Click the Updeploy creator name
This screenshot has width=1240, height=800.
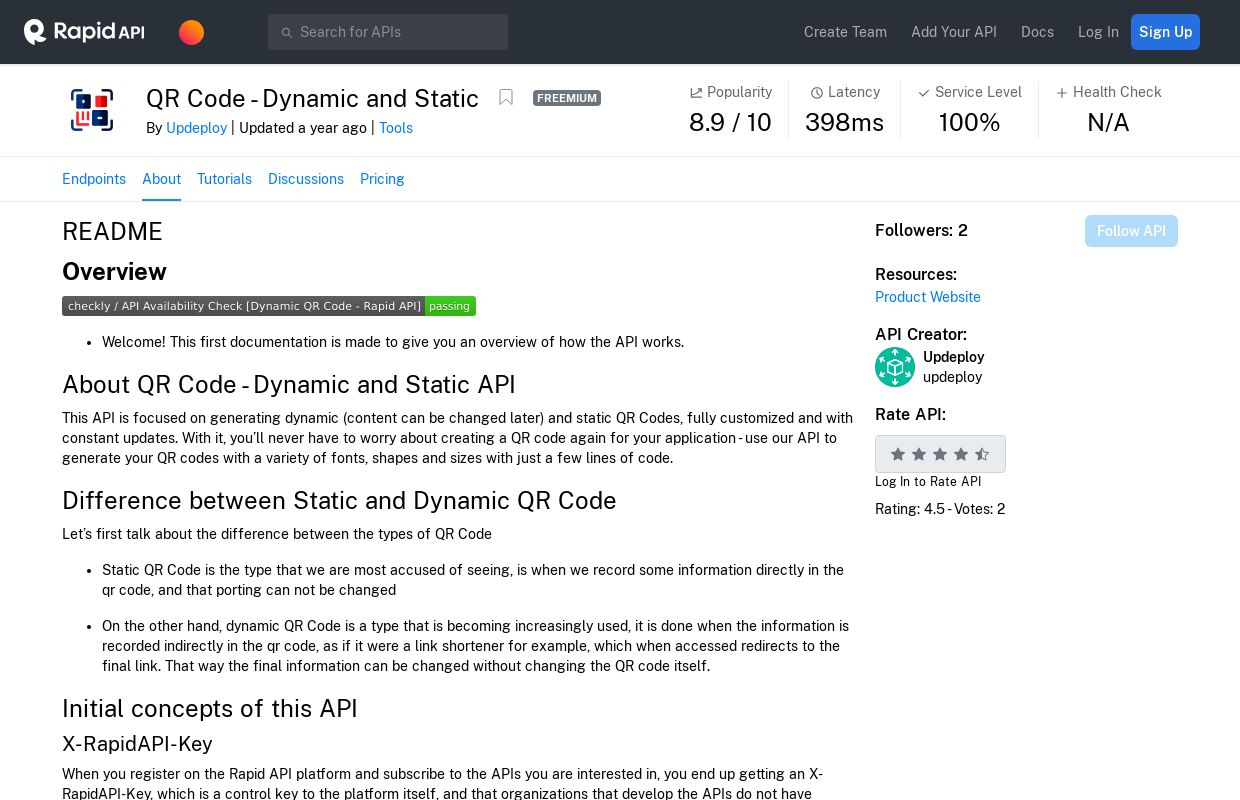click(x=953, y=357)
